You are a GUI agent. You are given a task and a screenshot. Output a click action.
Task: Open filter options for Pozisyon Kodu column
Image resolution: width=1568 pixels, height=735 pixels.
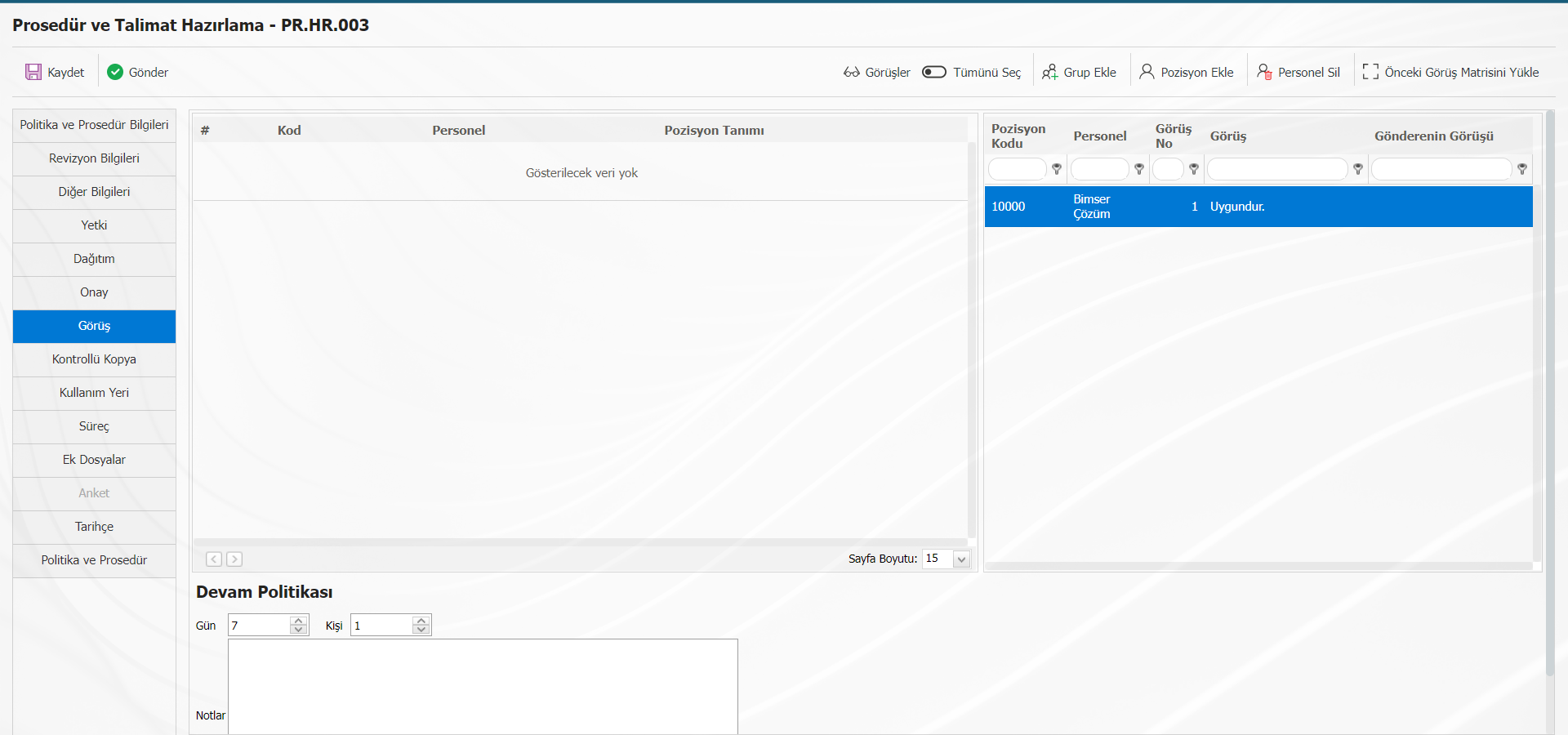click(1057, 169)
